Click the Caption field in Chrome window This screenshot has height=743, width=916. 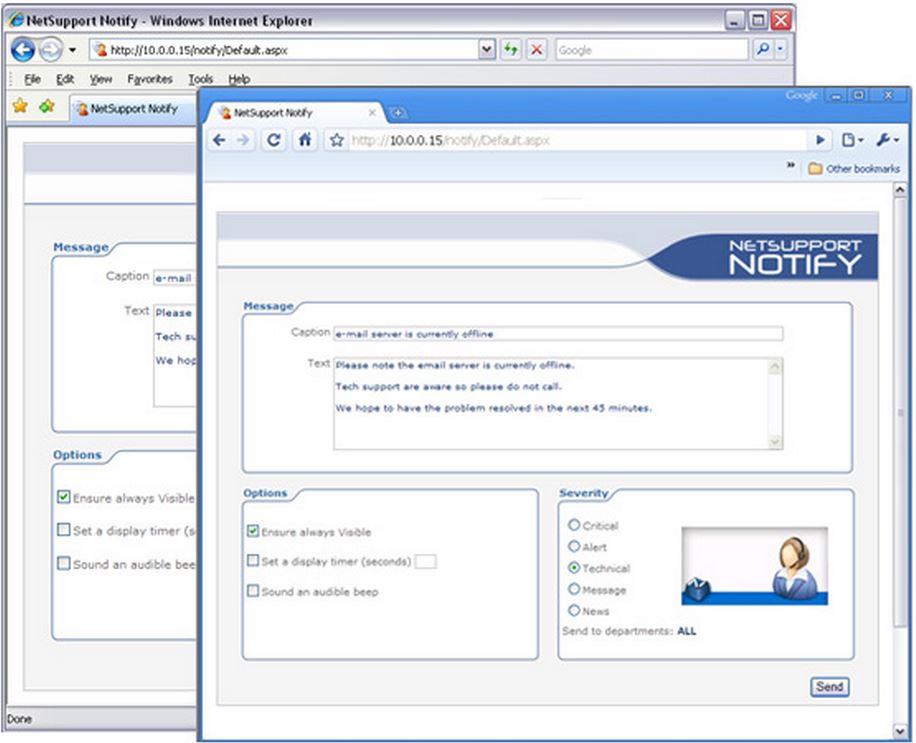[x=558, y=334]
